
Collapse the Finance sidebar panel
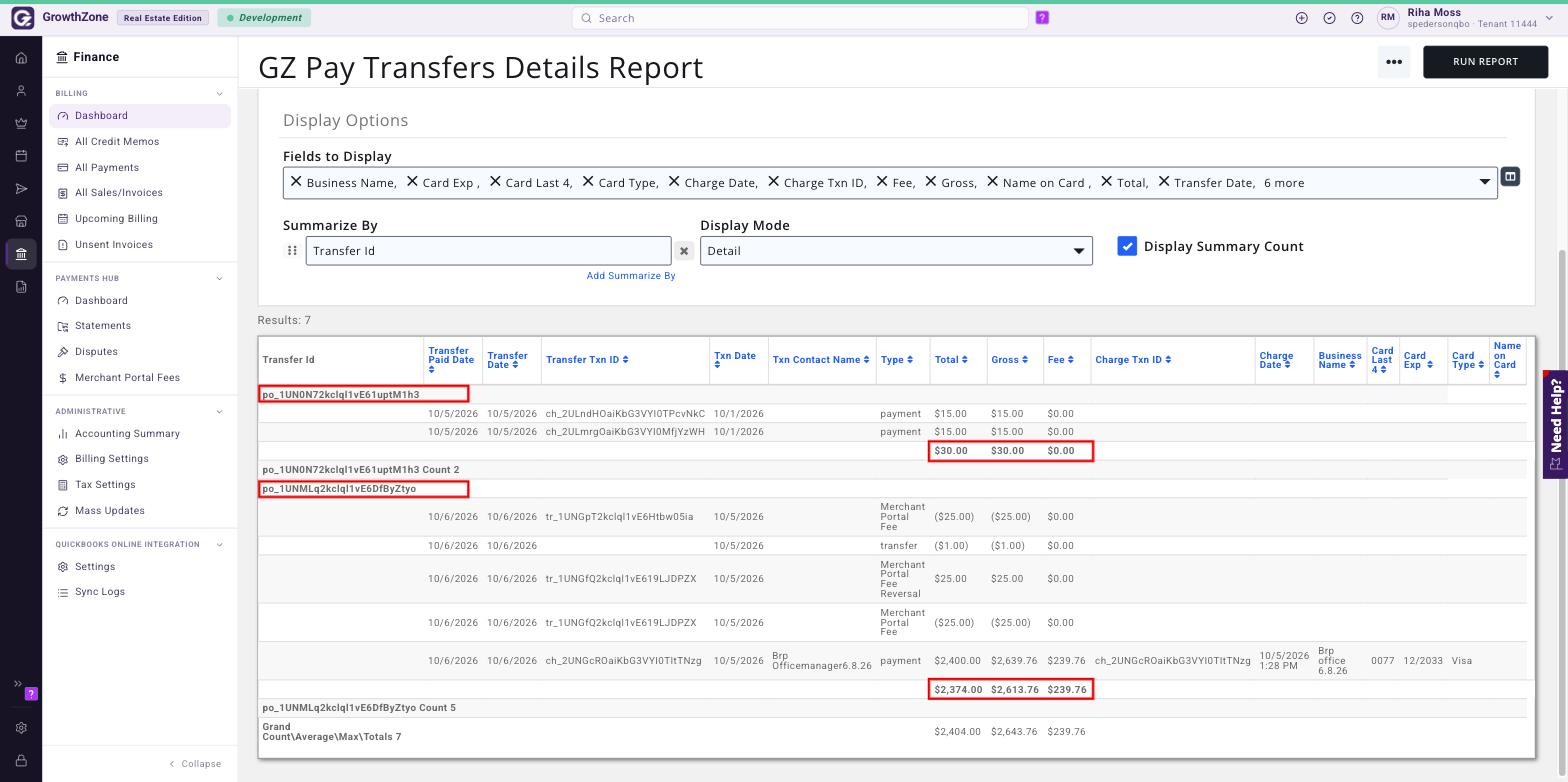tap(195, 764)
